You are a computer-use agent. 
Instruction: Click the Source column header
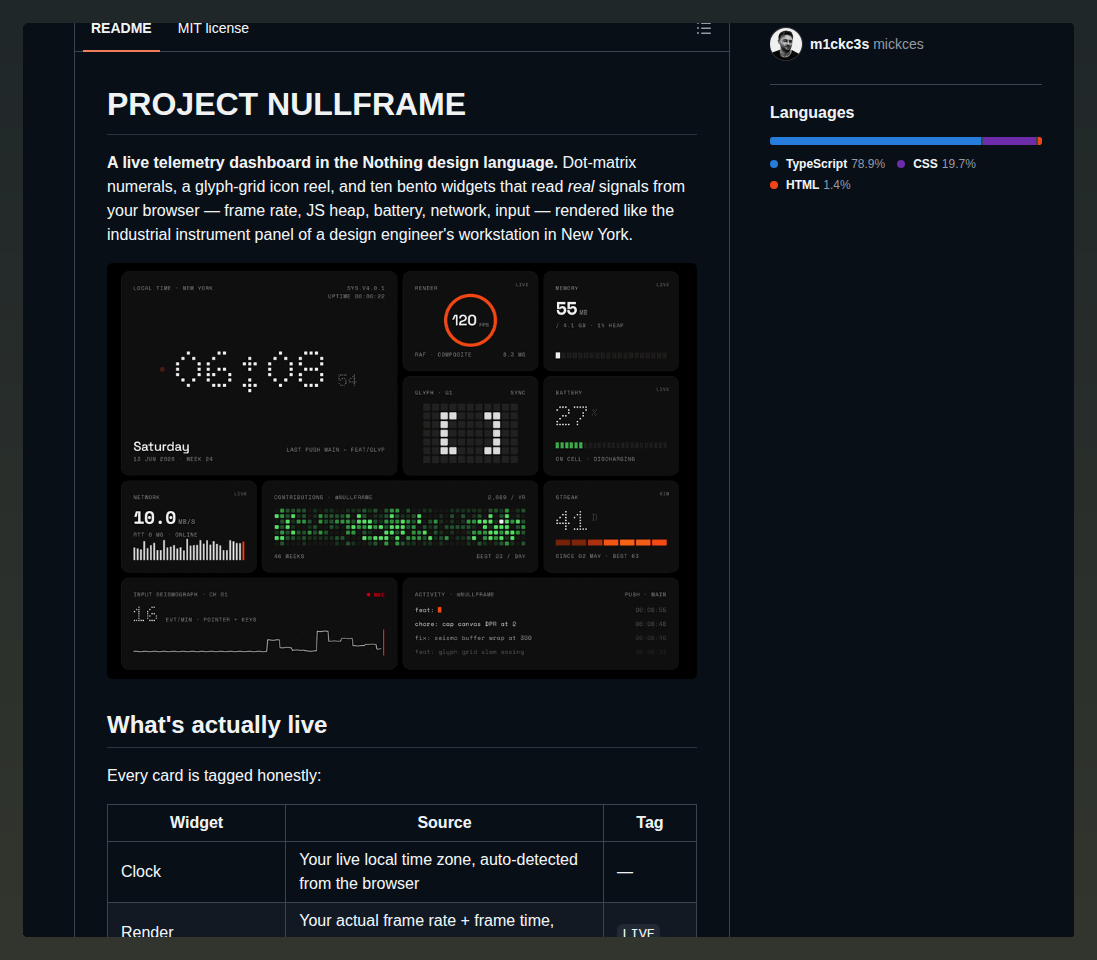pyautogui.click(x=444, y=823)
